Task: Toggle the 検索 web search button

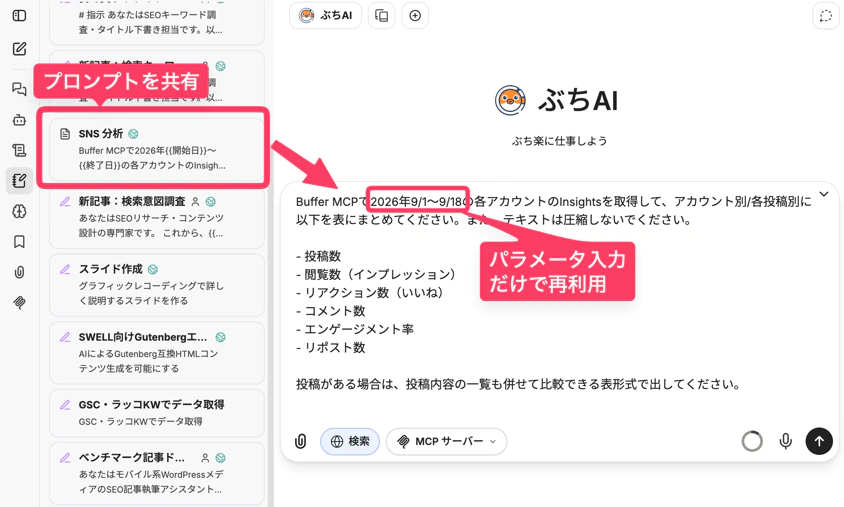Action: click(x=350, y=442)
